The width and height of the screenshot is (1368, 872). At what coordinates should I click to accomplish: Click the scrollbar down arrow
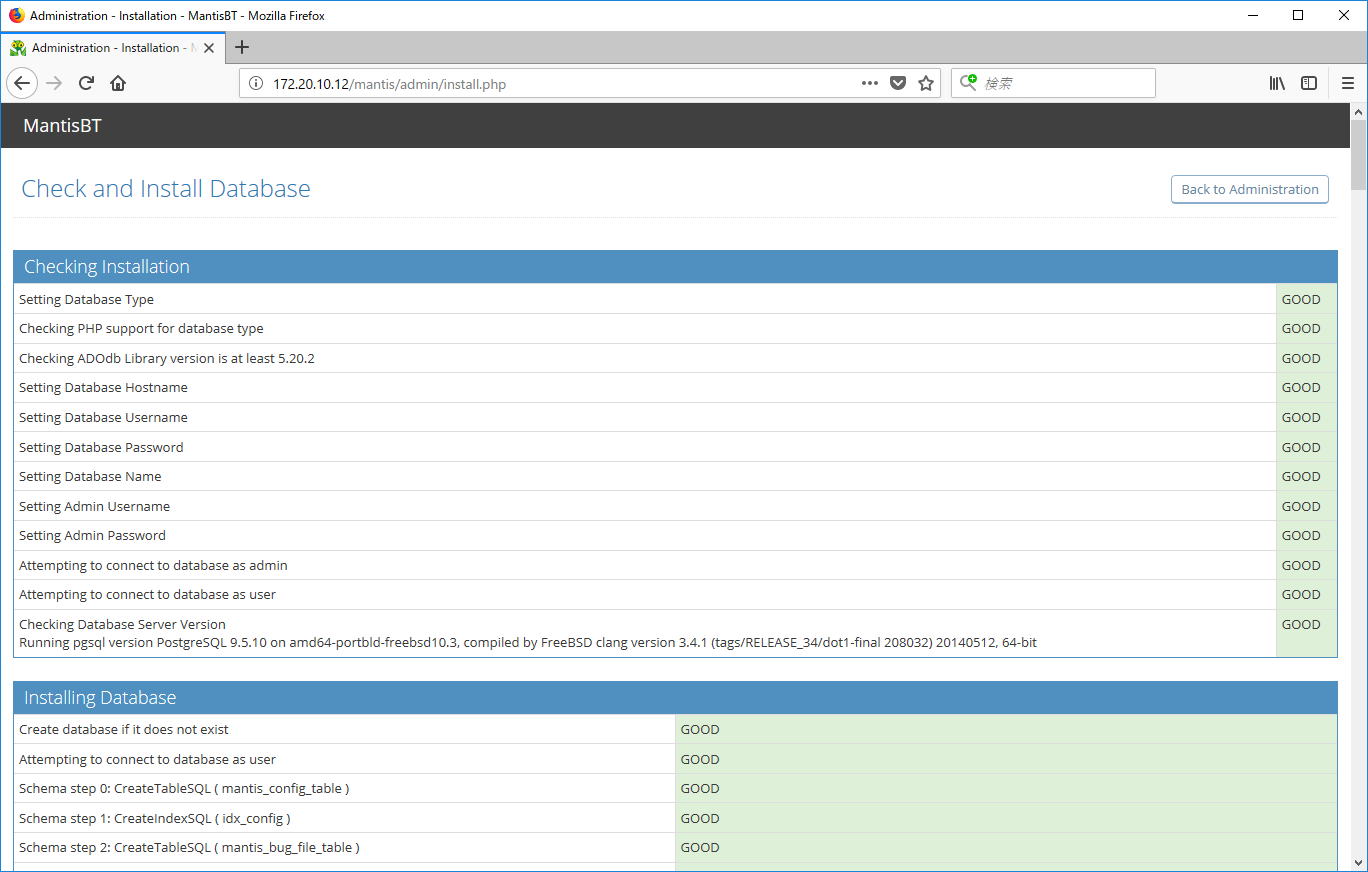click(1358, 862)
